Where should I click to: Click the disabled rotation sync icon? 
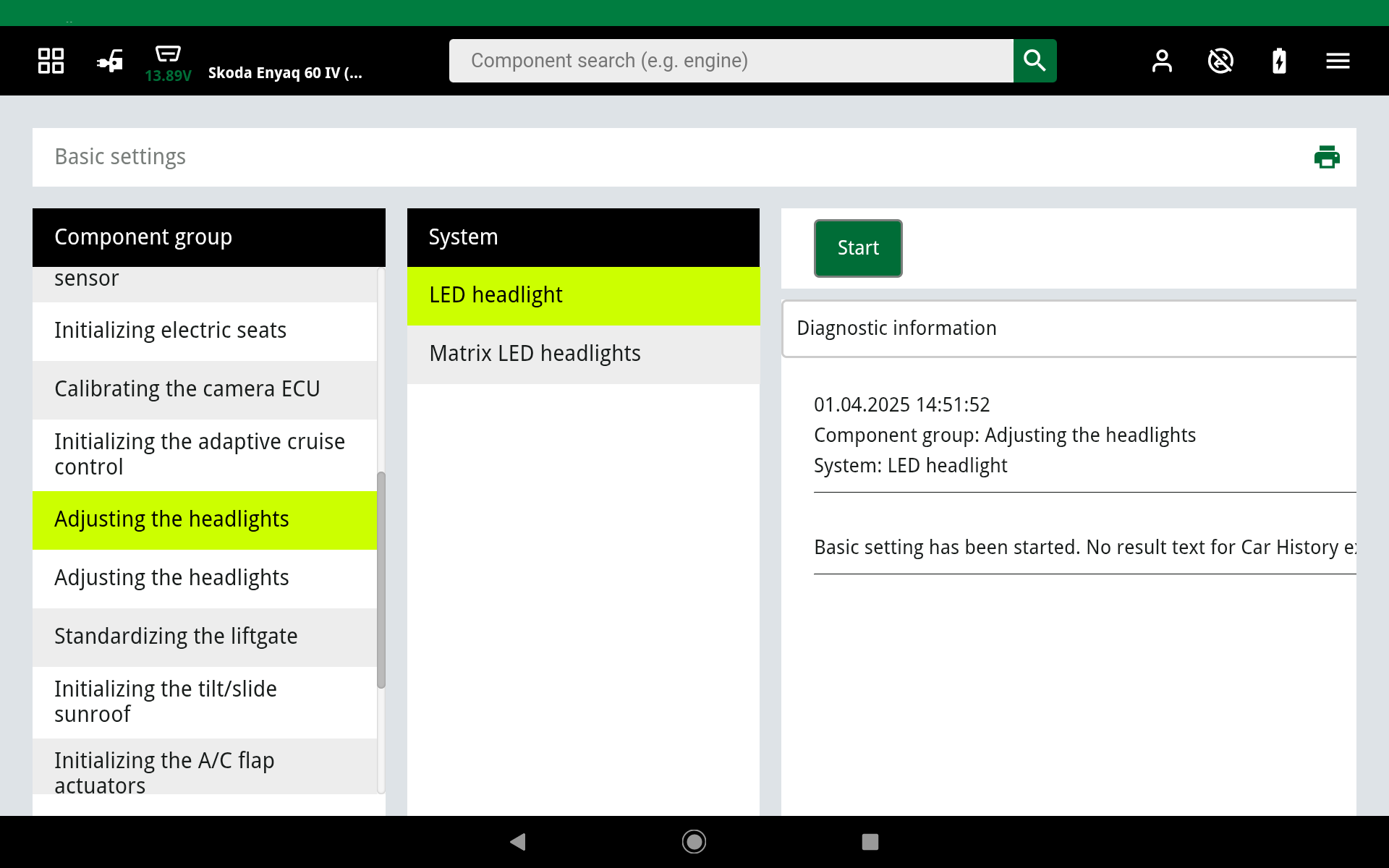coord(1220,61)
